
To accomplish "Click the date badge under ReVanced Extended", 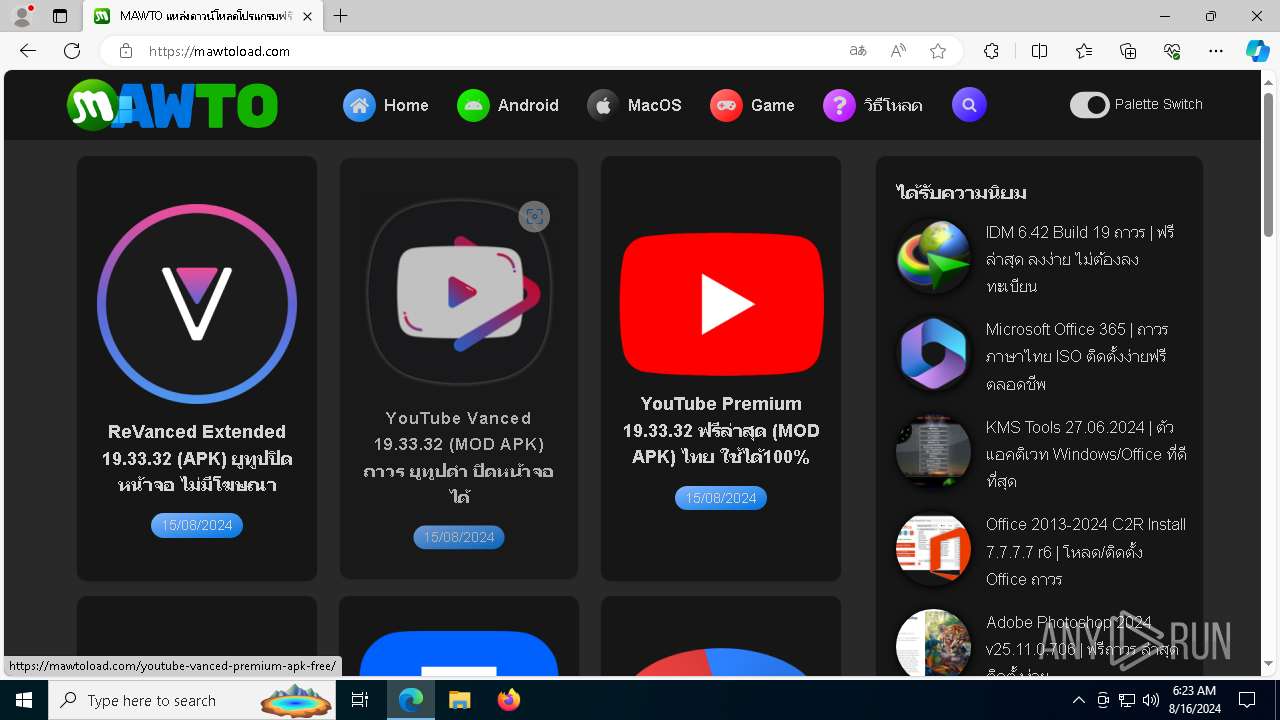I will 197,525.
